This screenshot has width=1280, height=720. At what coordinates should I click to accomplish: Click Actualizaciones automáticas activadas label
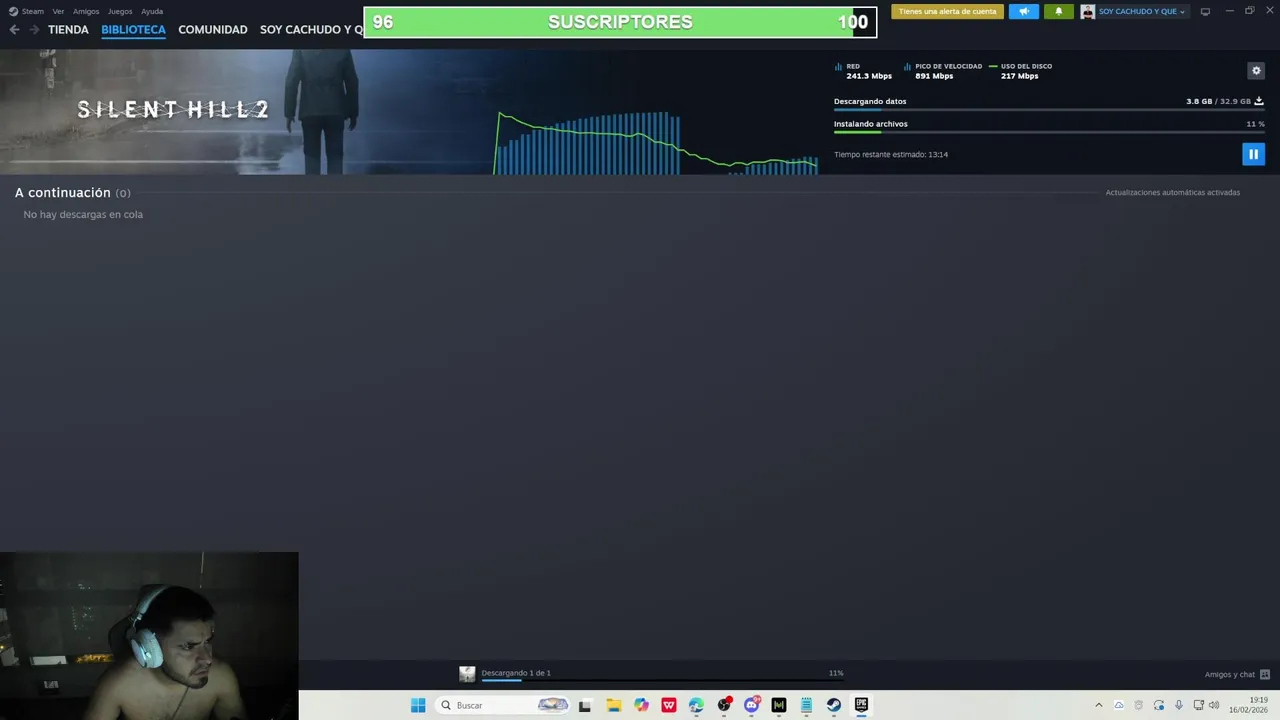(1173, 192)
